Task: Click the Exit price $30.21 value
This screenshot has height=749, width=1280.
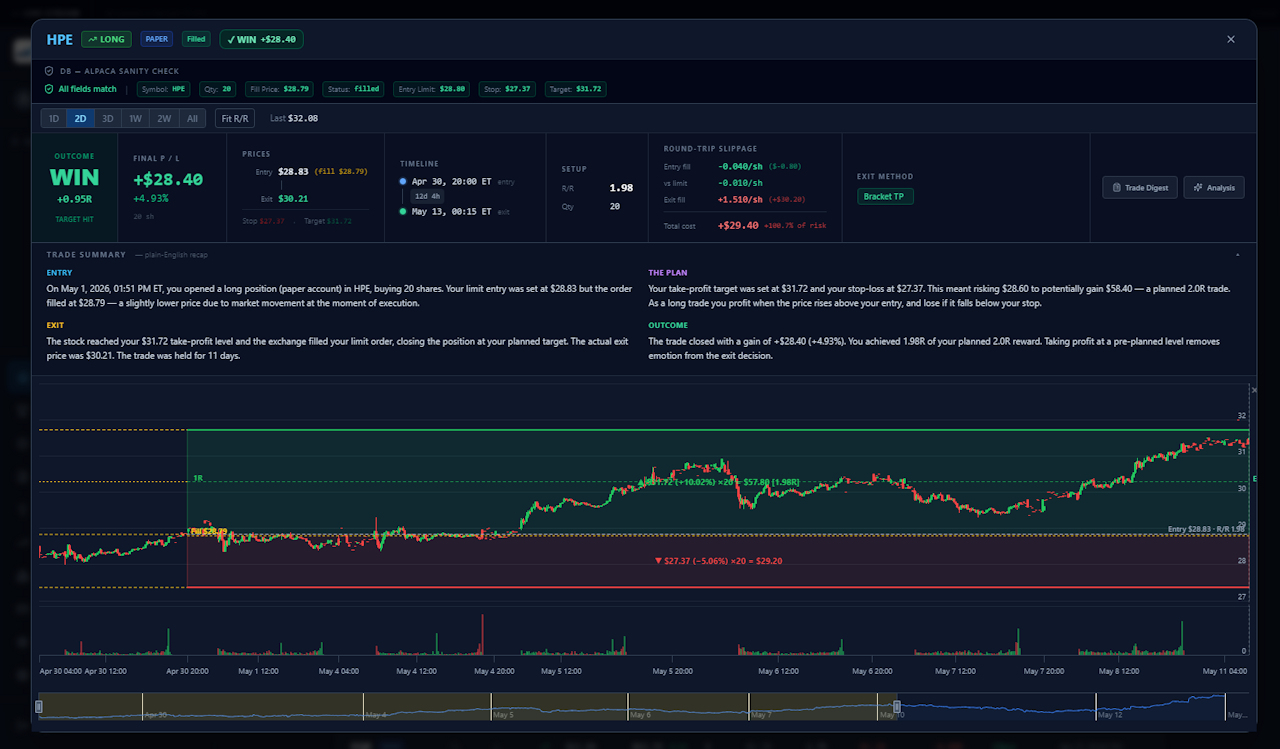Action: [x=293, y=198]
